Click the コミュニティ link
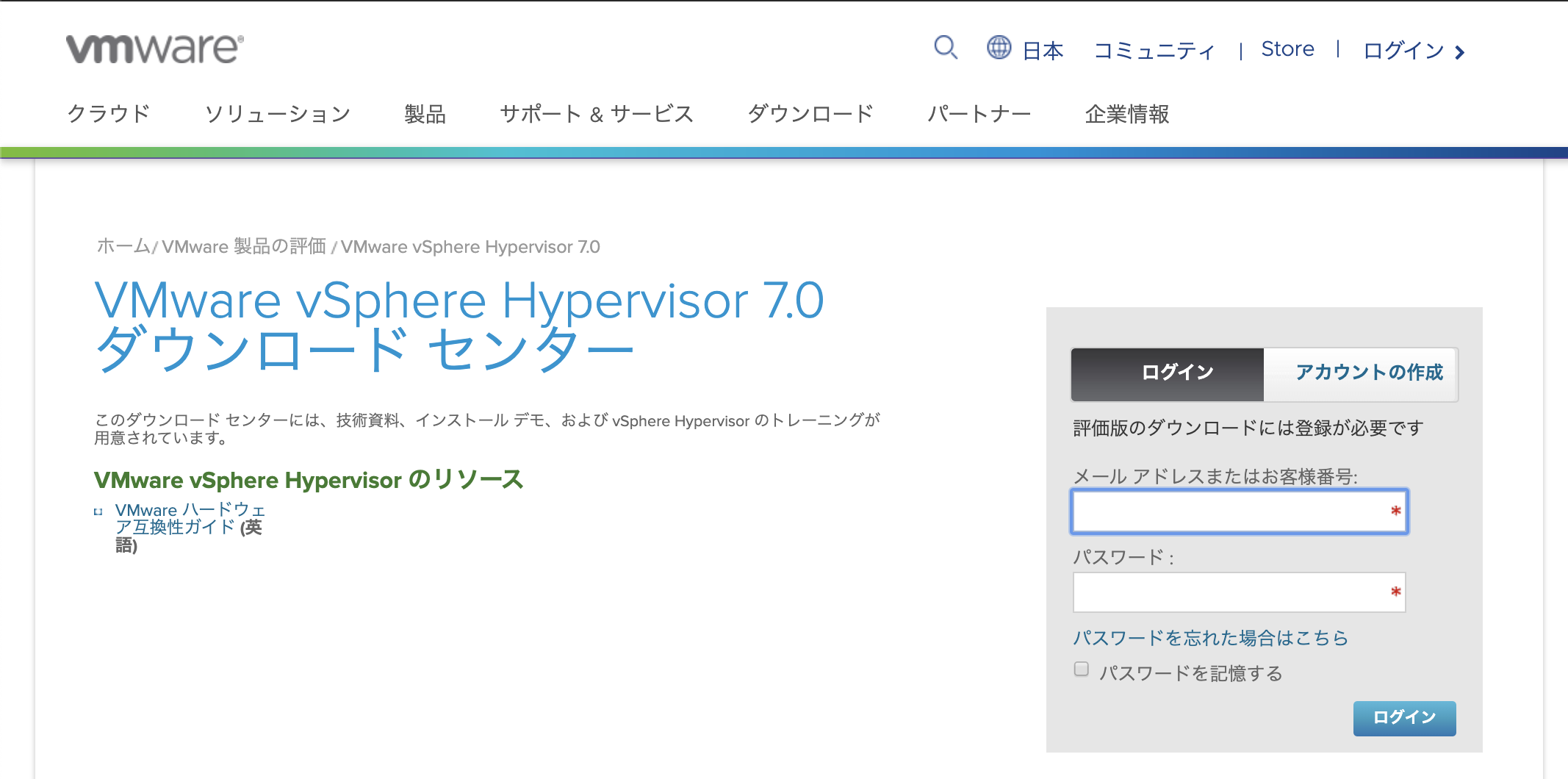This screenshot has height=779, width=1568. pyautogui.click(x=1154, y=49)
